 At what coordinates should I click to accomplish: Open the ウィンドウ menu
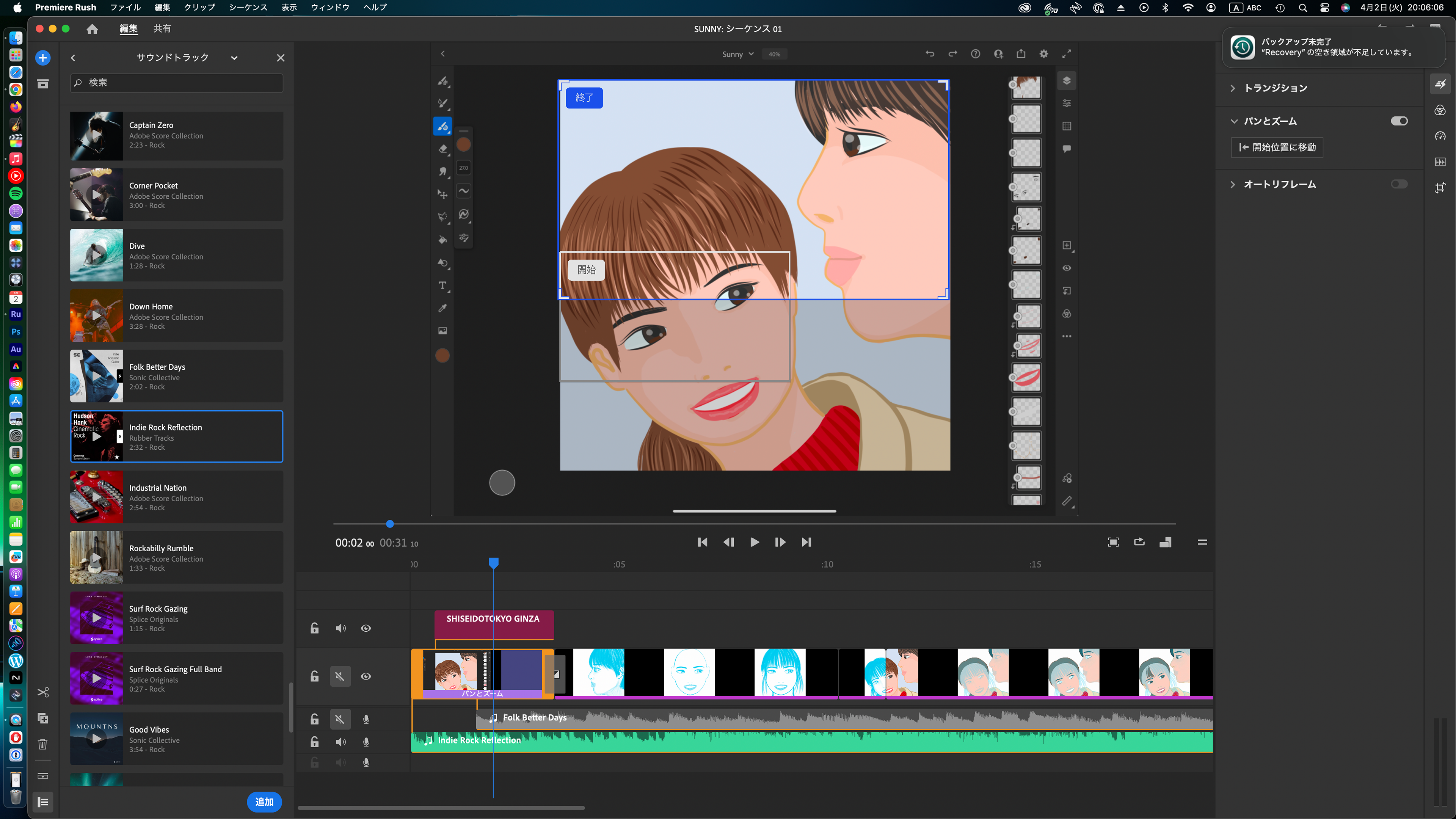coord(330,7)
